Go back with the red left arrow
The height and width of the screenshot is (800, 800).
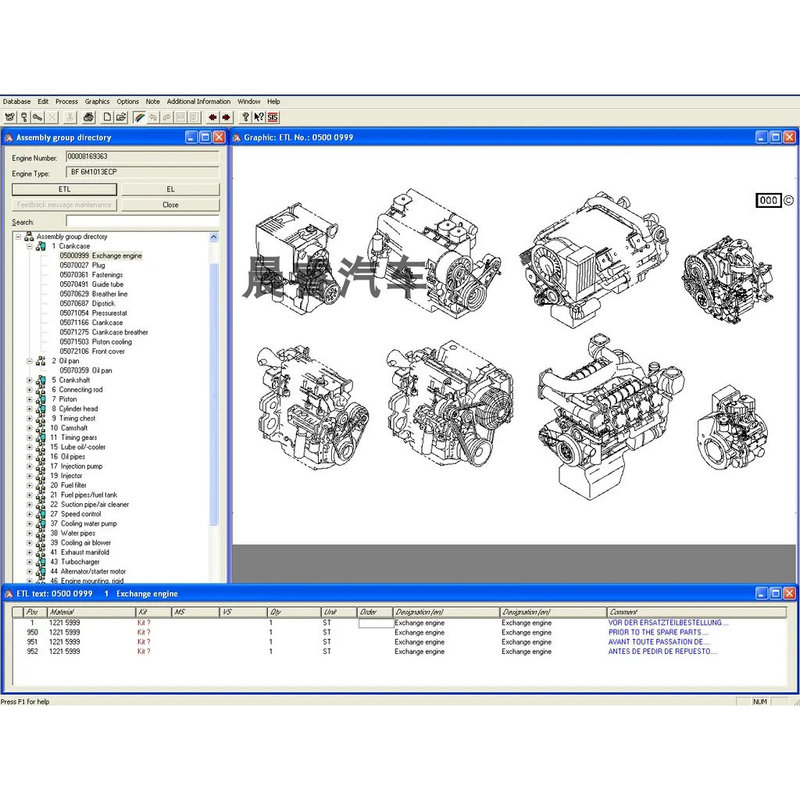pyautogui.click(x=213, y=117)
